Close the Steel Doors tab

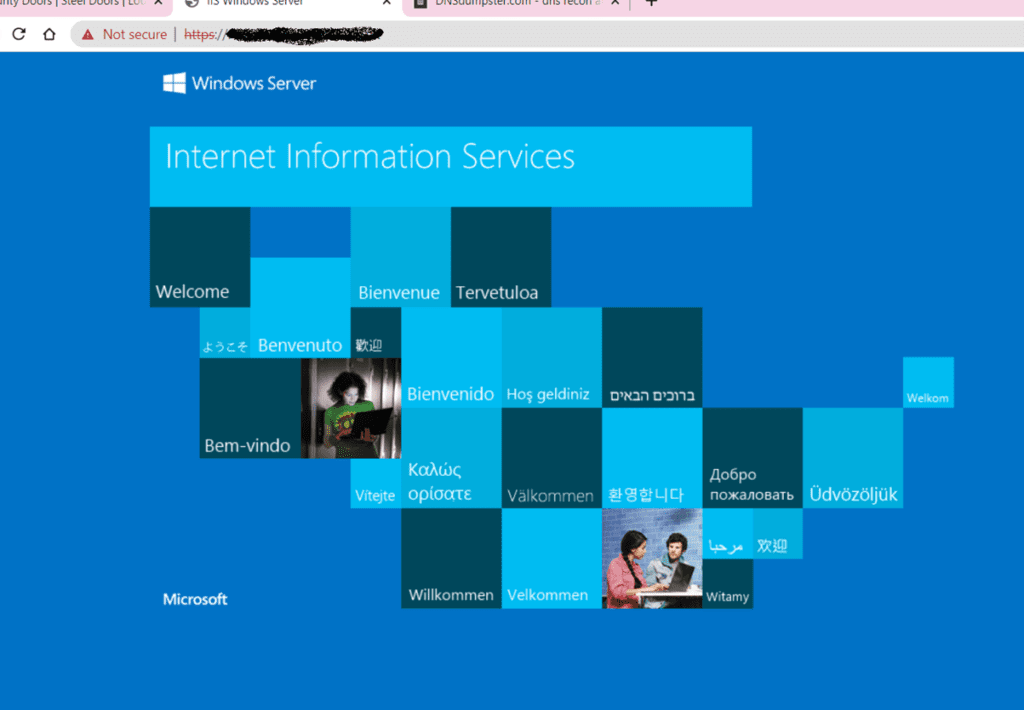[158, 3]
